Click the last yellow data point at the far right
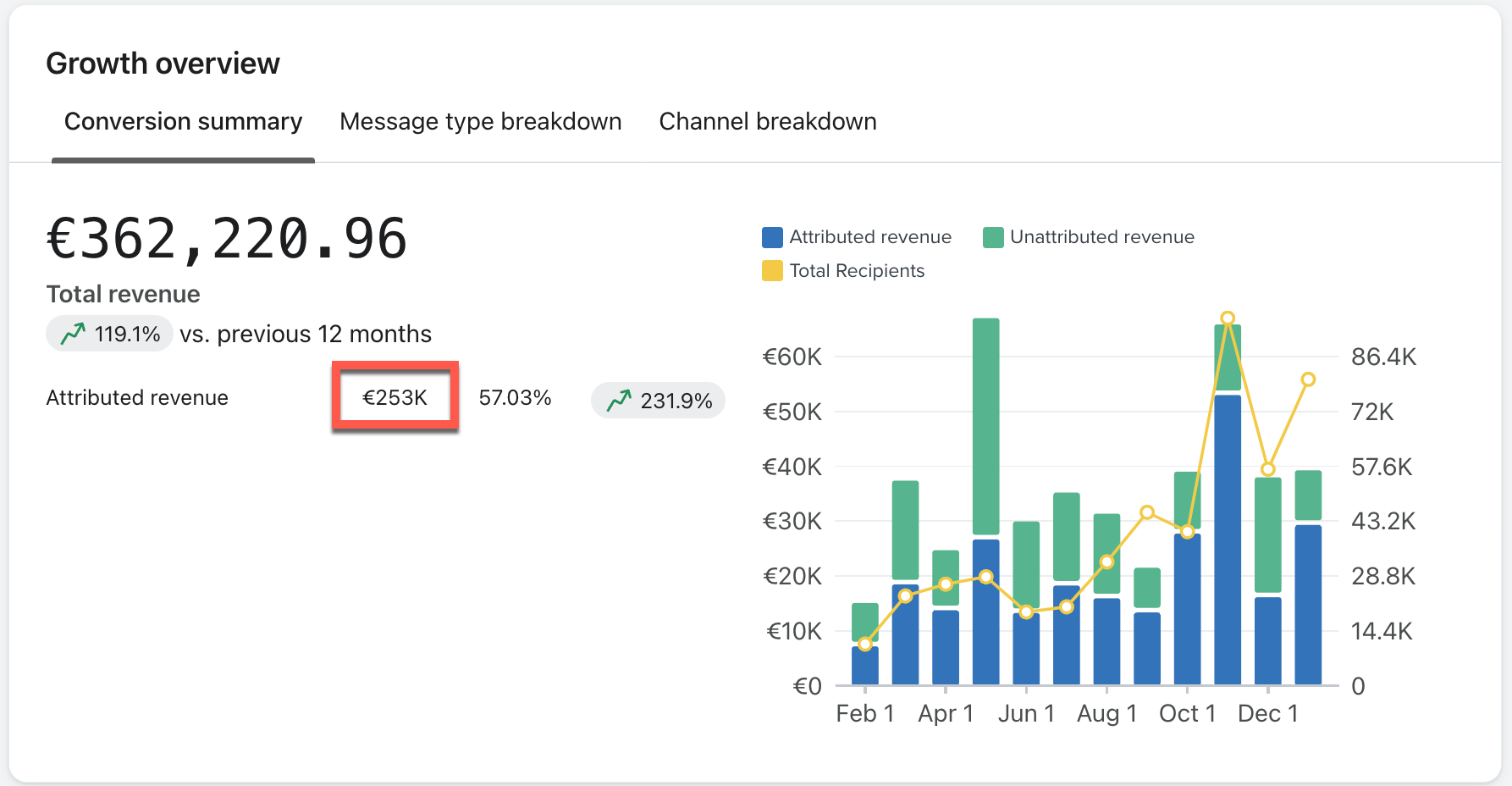The image size is (1512, 786). (x=1308, y=379)
